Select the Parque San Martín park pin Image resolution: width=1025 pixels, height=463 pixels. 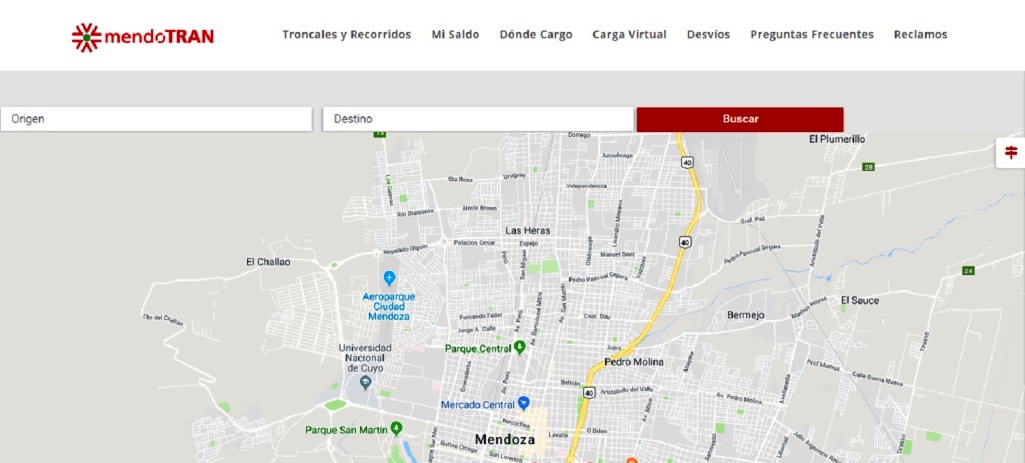click(395, 429)
